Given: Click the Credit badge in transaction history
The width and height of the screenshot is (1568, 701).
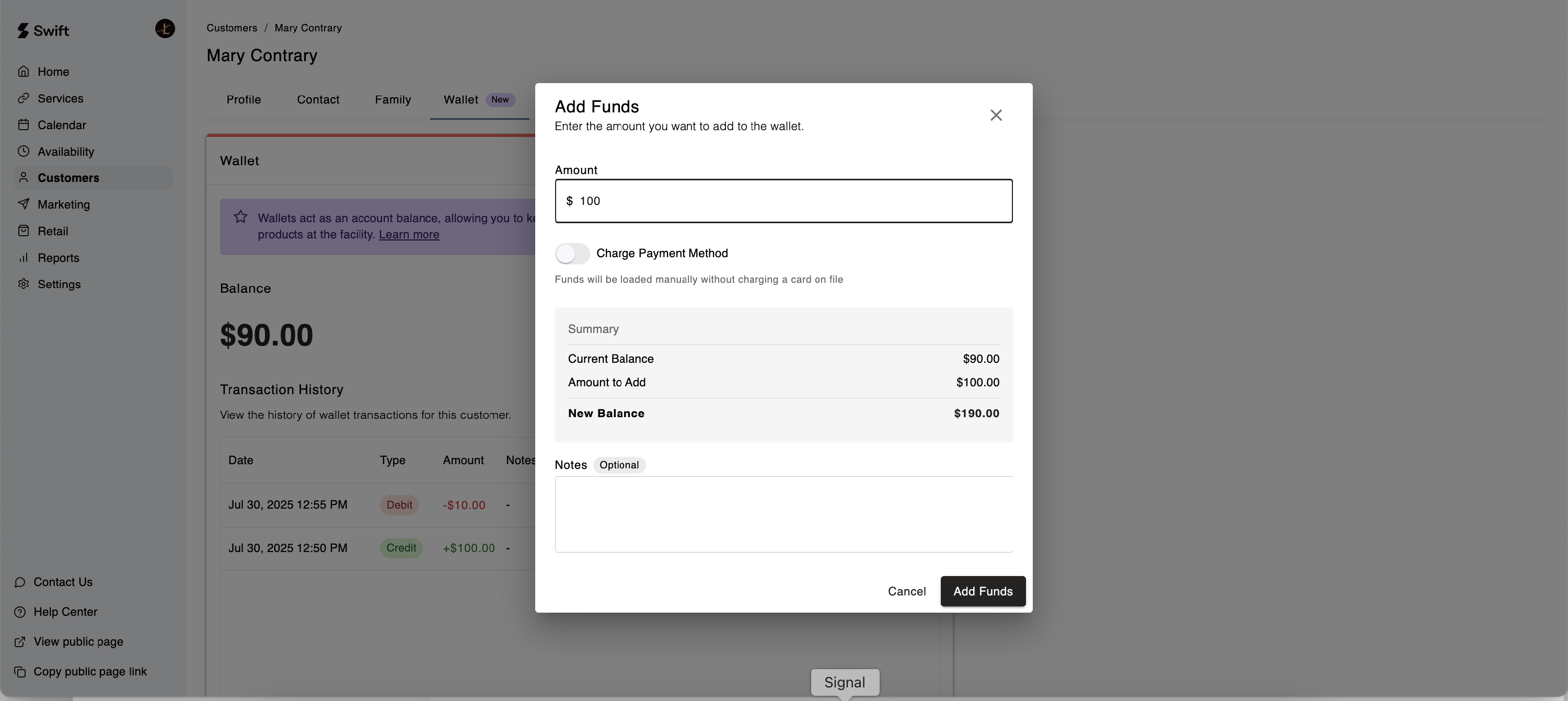Looking at the screenshot, I should (401, 548).
